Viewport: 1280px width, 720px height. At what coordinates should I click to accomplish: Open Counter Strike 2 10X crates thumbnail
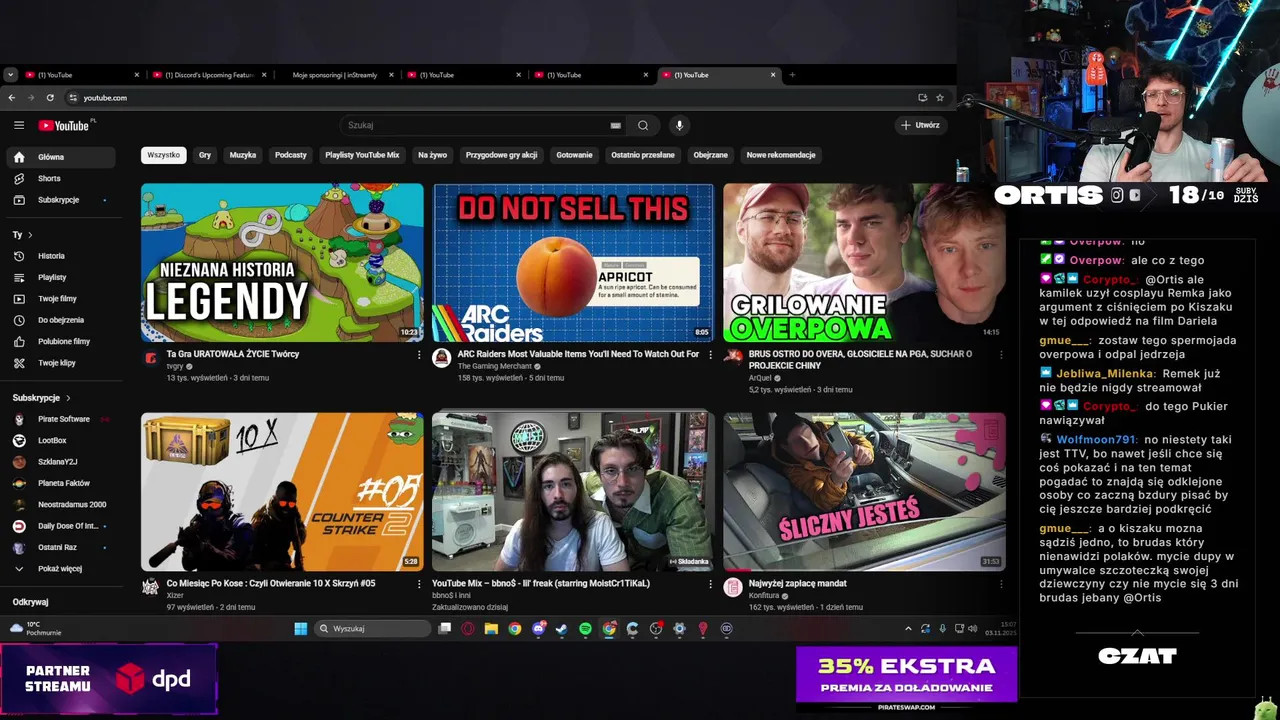point(282,492)
